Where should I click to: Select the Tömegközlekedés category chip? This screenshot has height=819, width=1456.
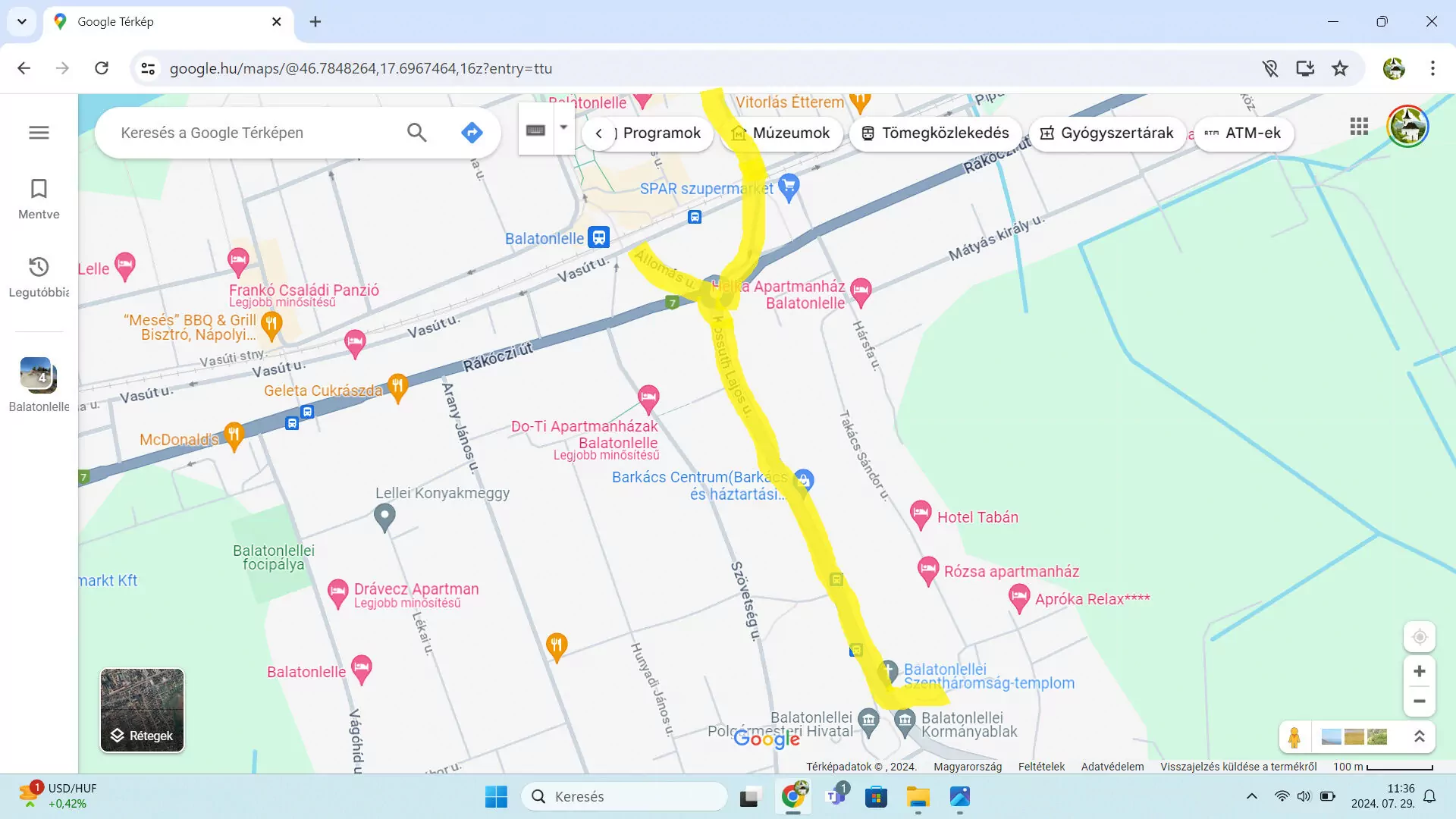point(935,133)
